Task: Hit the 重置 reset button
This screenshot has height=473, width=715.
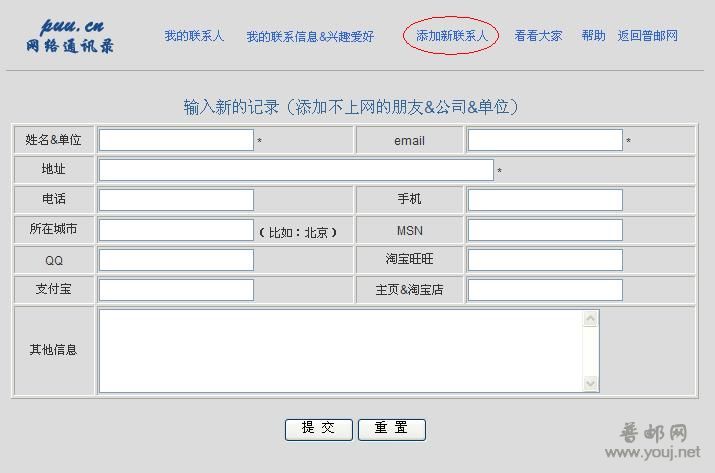Action: [x=392, y=429]
